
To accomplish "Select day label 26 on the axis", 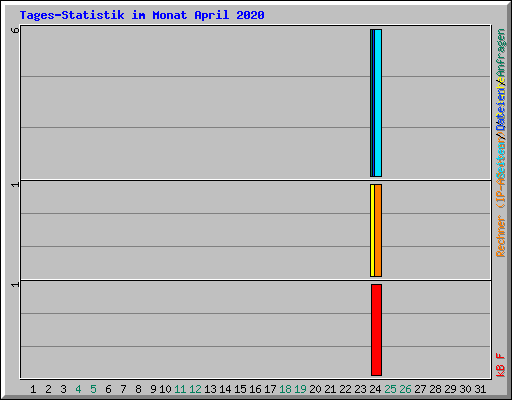I will tap(405, 389).
